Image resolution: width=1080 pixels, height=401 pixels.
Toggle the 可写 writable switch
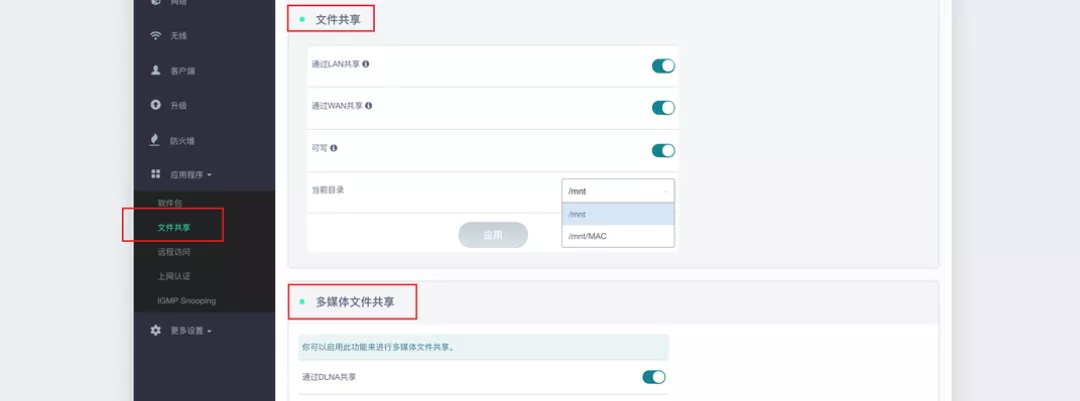[x=663, y=150]
